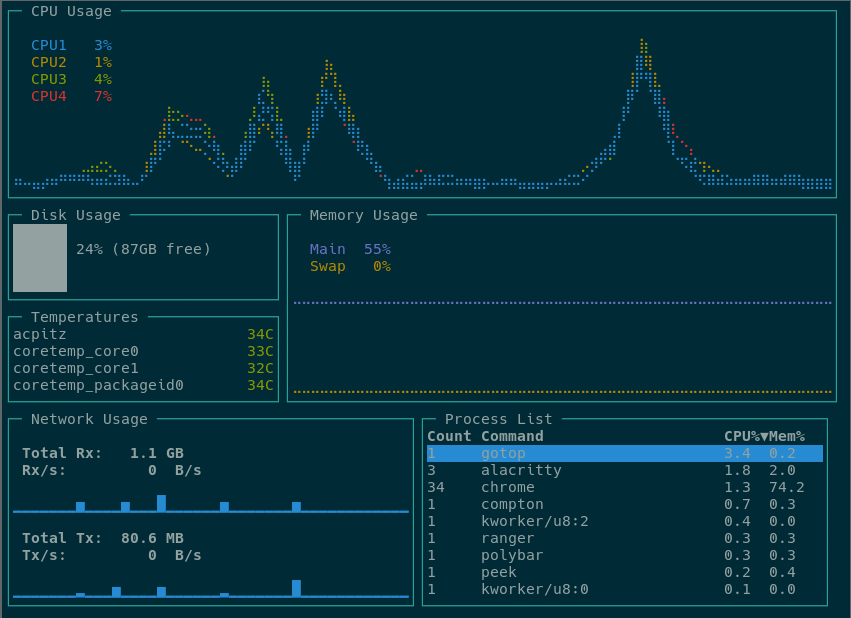Click the Command column header
Viewport: 851px width, 618px height.
[512, 436]
